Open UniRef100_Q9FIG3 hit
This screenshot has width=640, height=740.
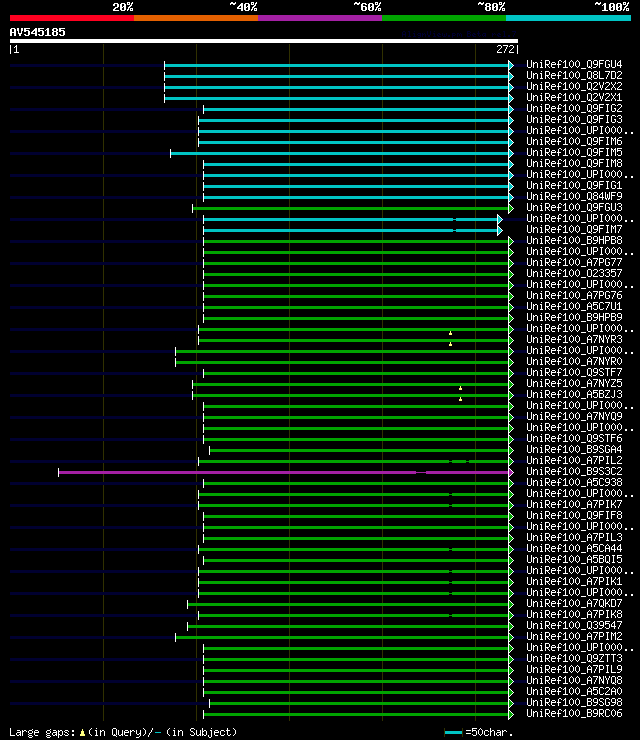pos(574,119)
